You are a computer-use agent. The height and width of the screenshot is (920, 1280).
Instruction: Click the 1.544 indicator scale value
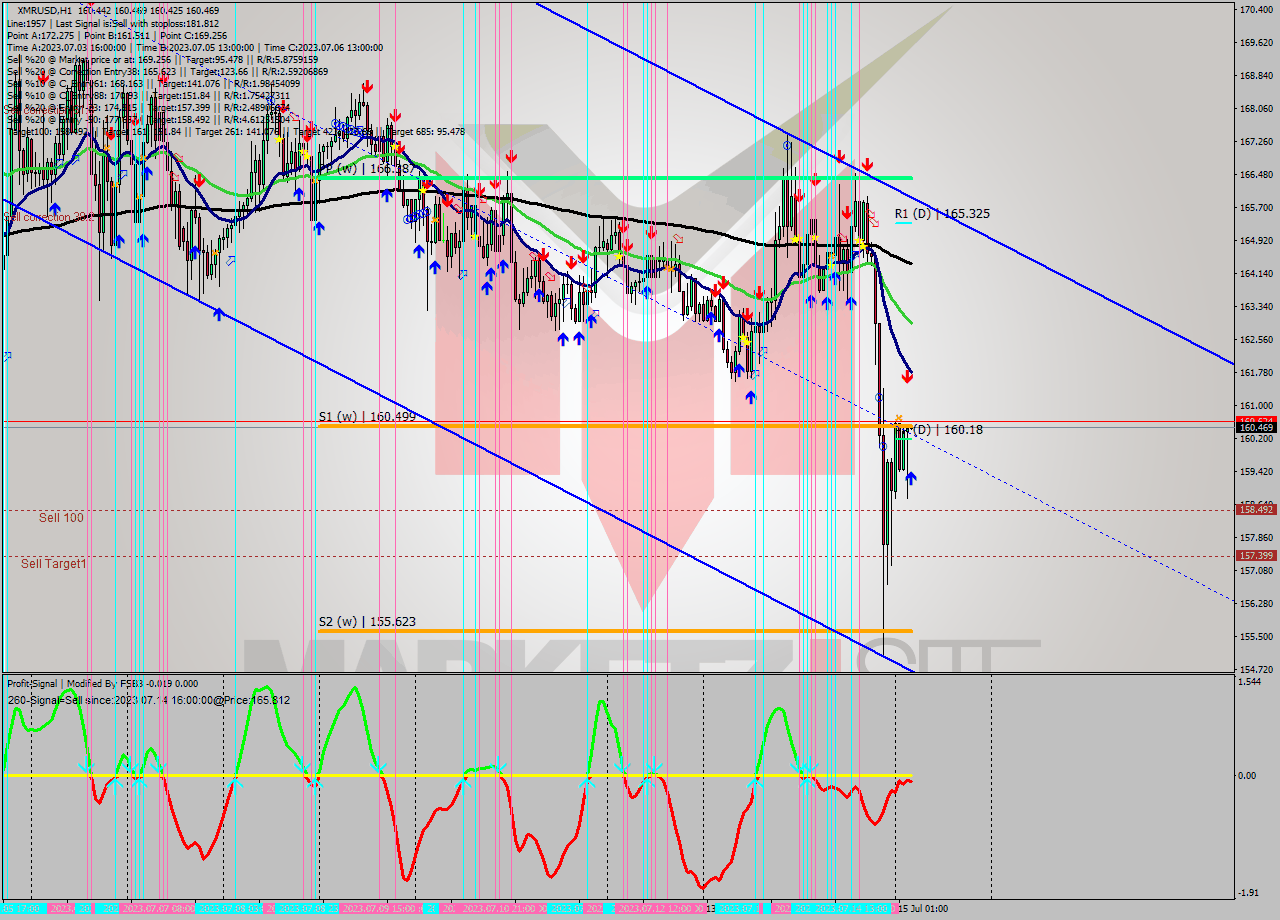tap(1250, 682)
